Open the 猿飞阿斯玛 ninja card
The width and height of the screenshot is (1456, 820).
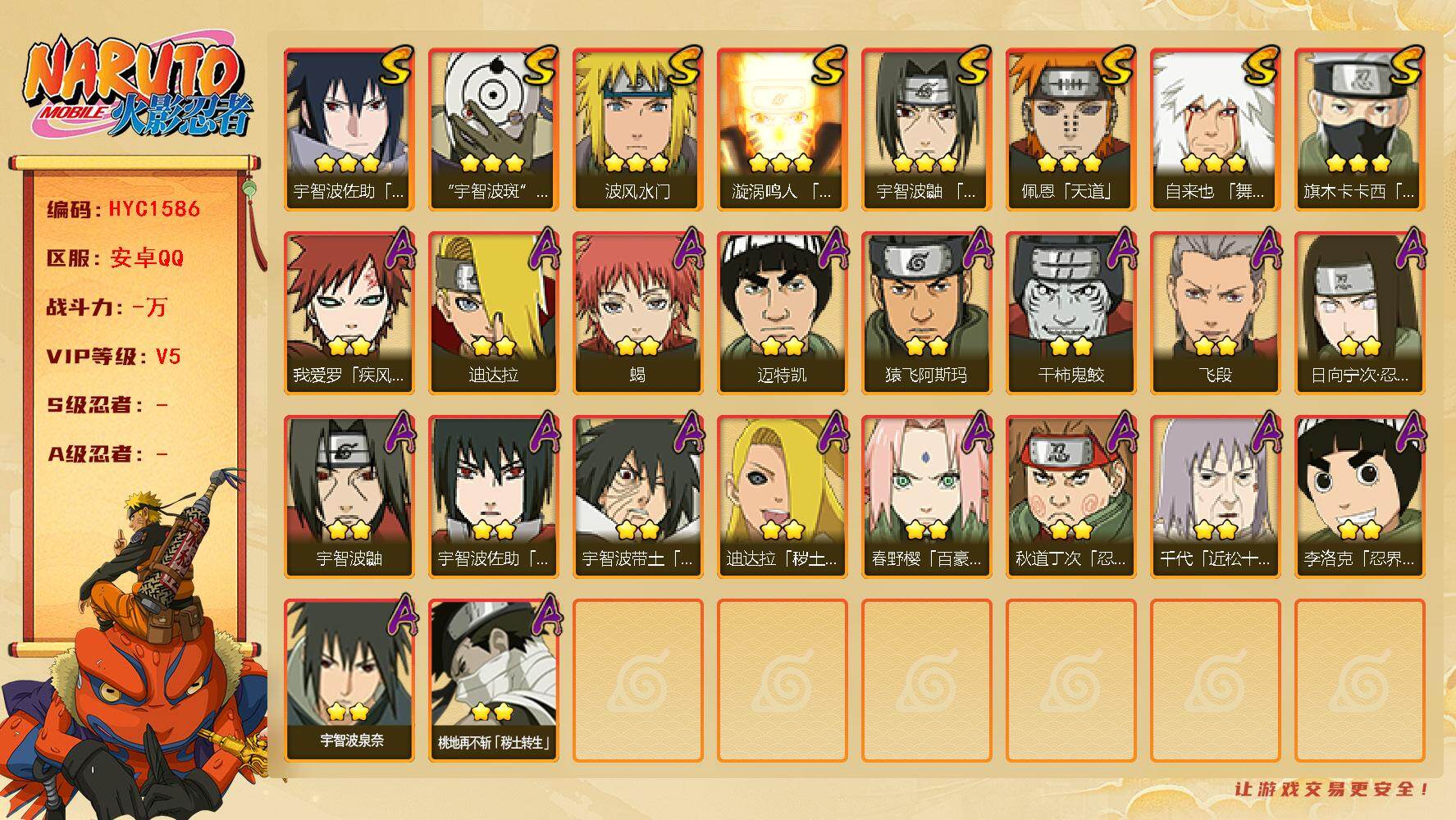pyautogui.click(x=926, y=312)
